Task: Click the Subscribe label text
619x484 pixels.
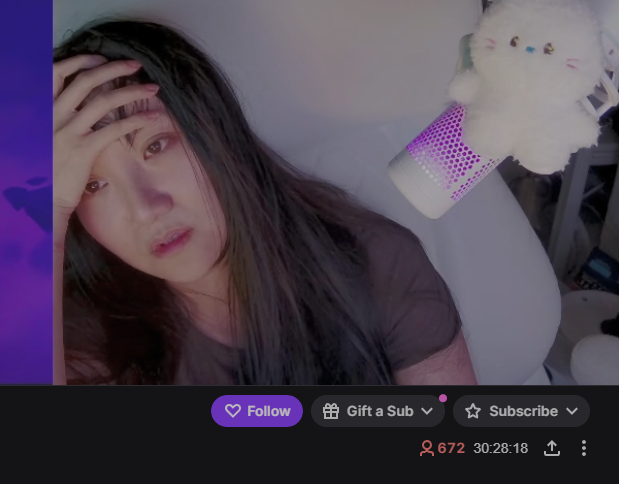Action: [523, 411]
